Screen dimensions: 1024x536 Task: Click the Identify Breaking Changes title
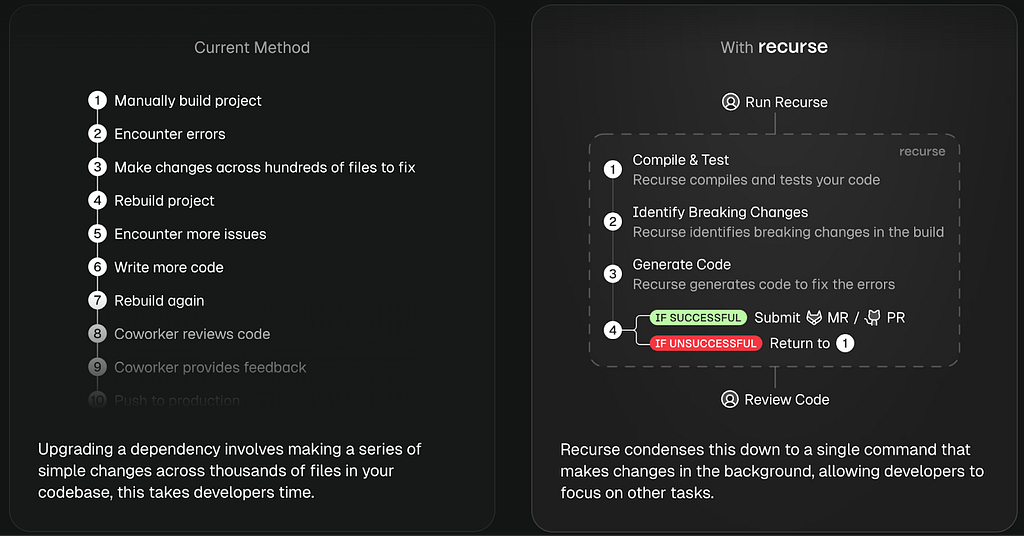(720, 212)
